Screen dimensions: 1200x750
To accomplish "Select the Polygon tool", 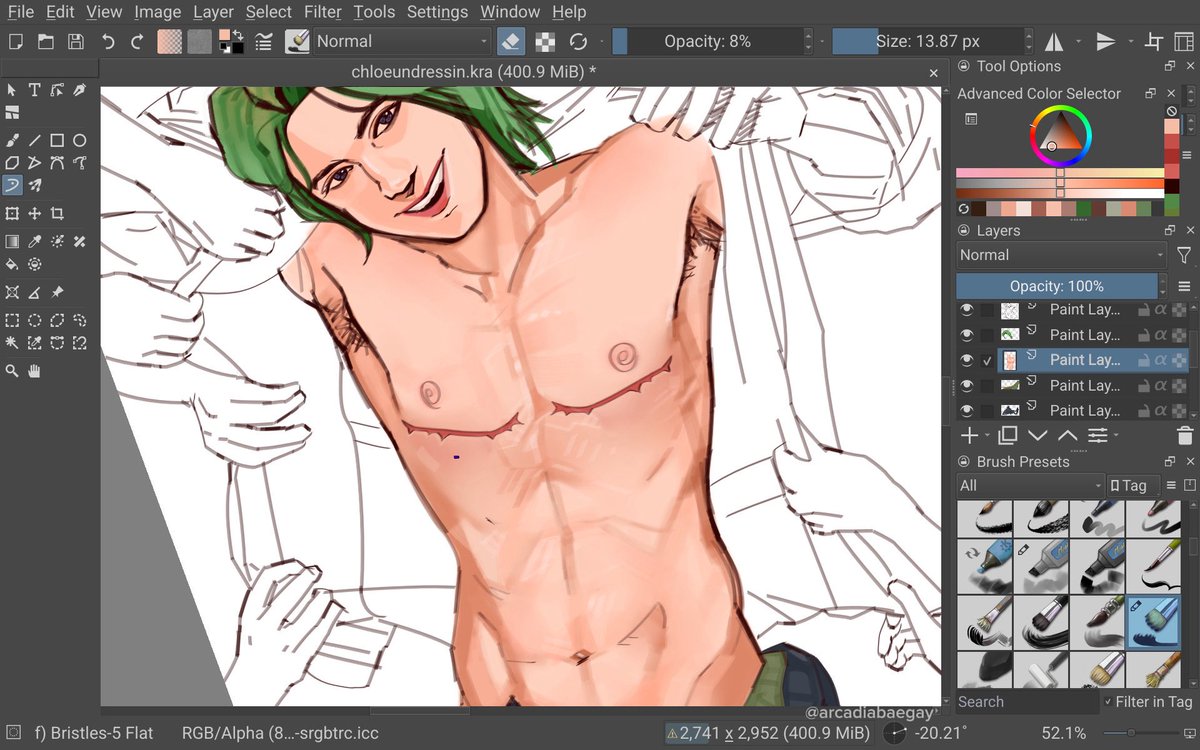I will (12, 162).
